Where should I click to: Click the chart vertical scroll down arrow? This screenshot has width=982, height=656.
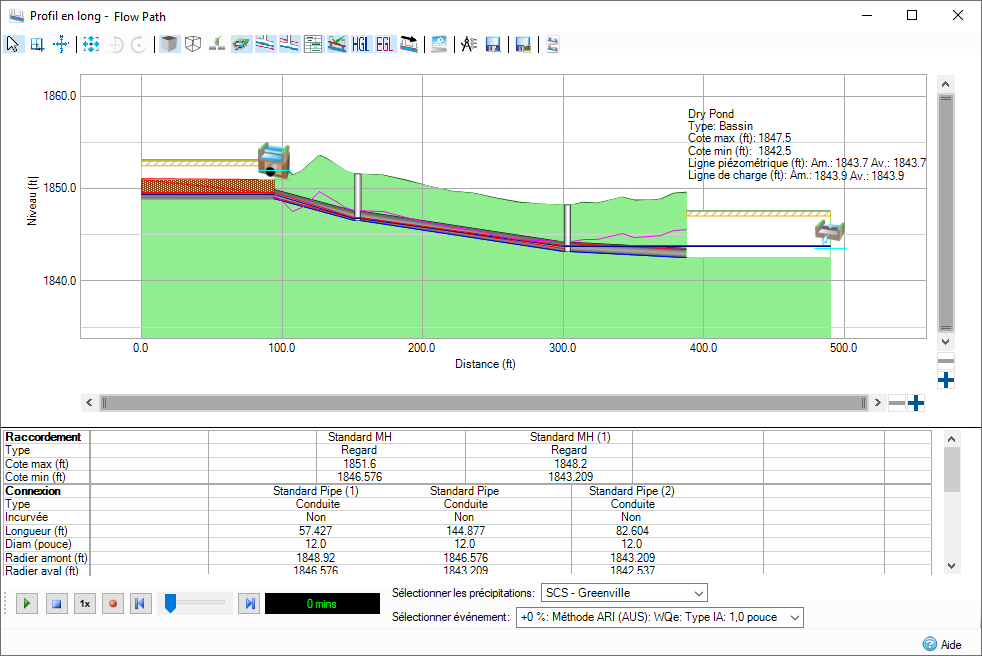click(x=946, y=342)
